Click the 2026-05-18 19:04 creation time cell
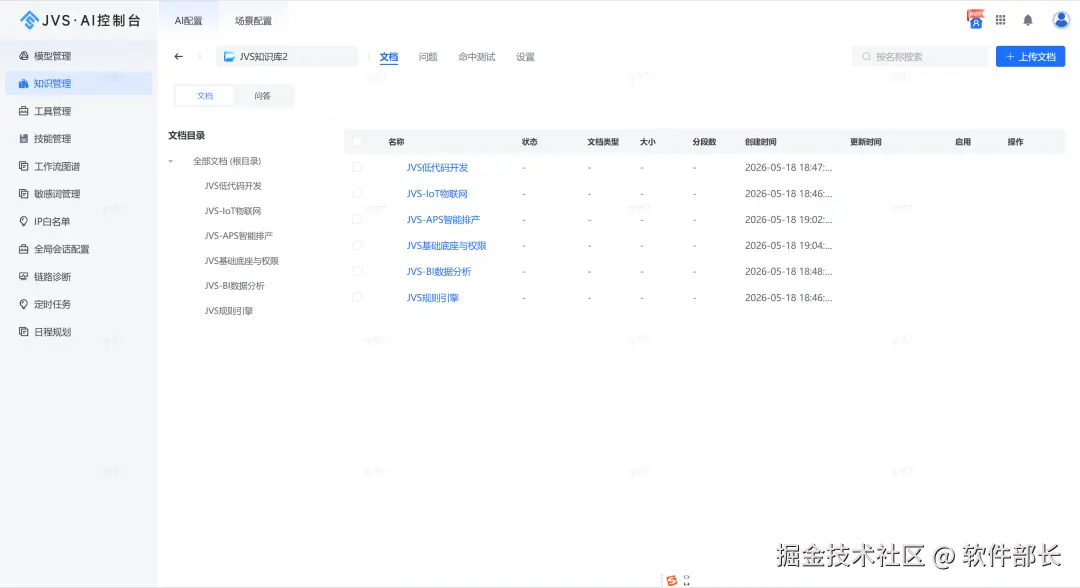This screenshot has height=588, width=1080. tap(789, 245)
